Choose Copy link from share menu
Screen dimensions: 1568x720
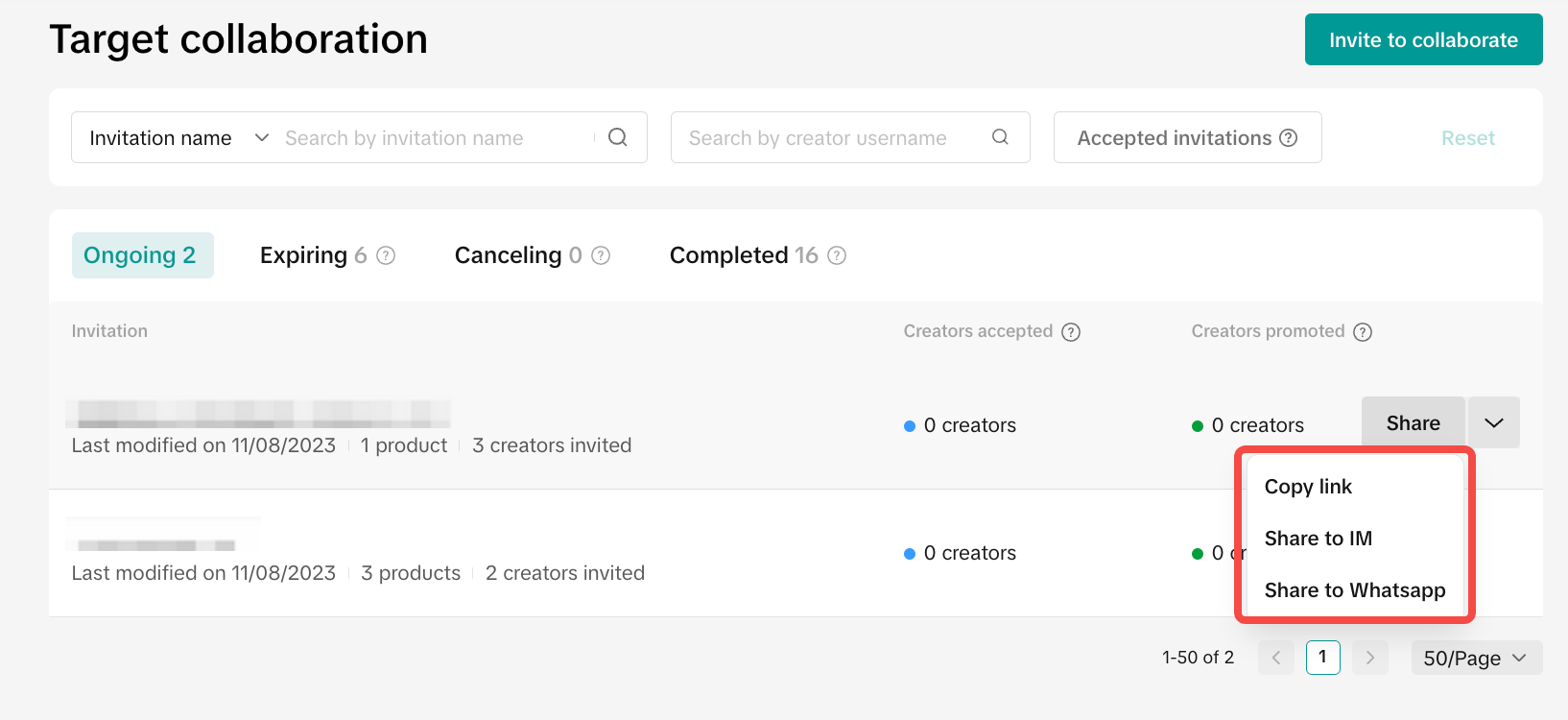pyautogui.click(x=1308, y=487)
